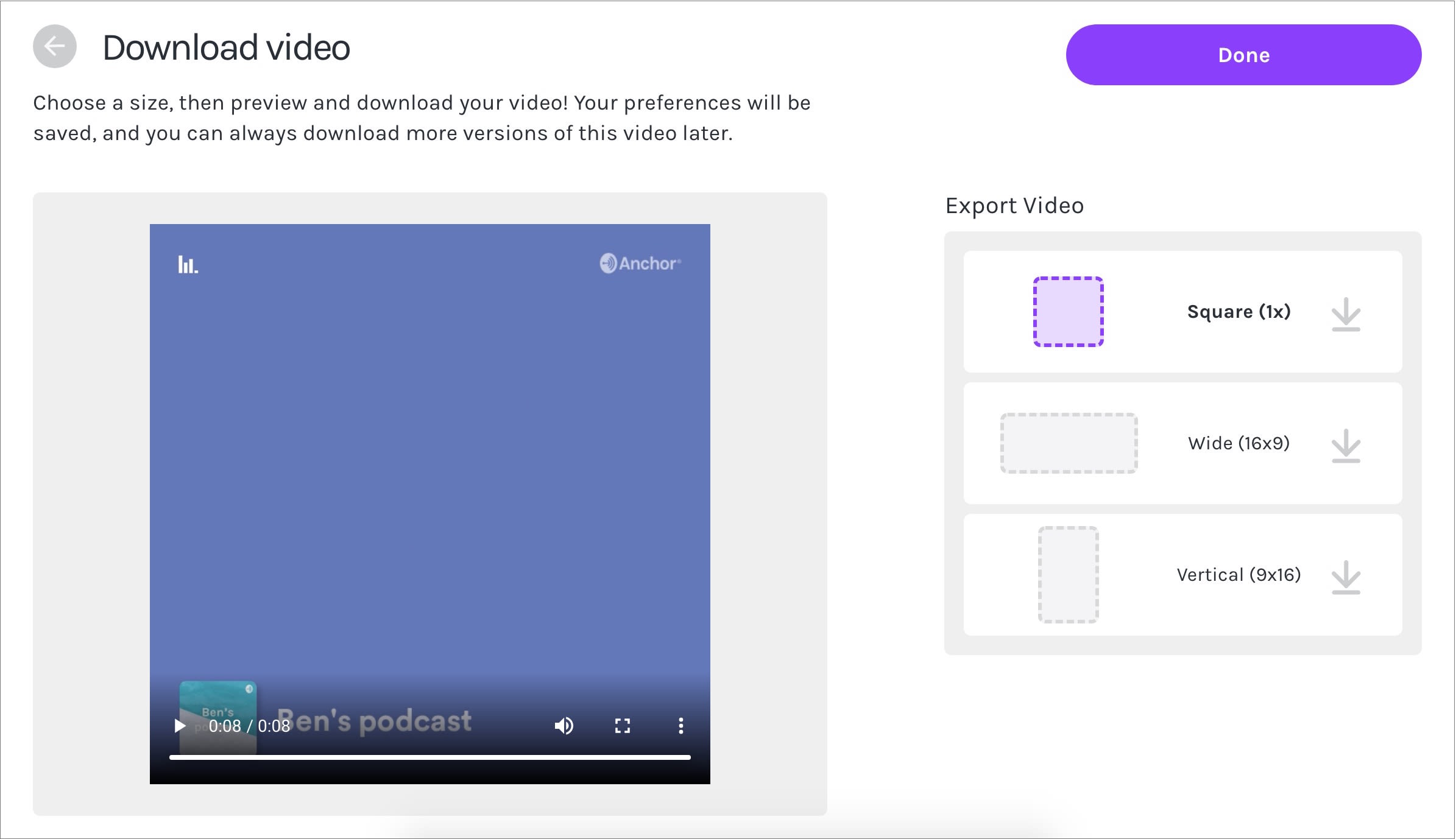The width and height of the screenshot is (1456, 839).
Task: Click the Ben's podcast cover art thumbnail
Action: pos(218,717)
